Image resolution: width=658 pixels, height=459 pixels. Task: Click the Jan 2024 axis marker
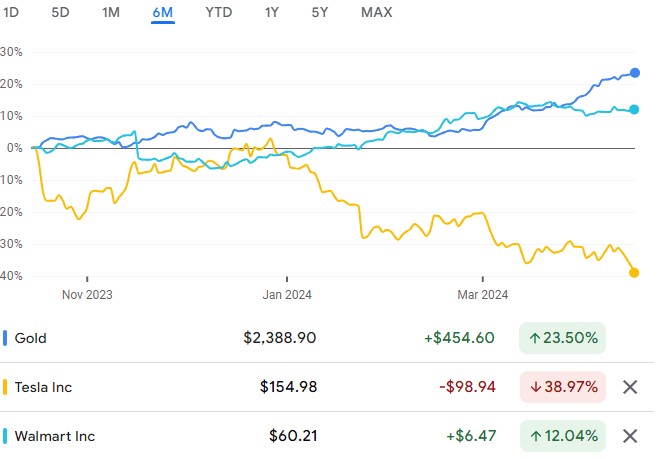[286, 295]
